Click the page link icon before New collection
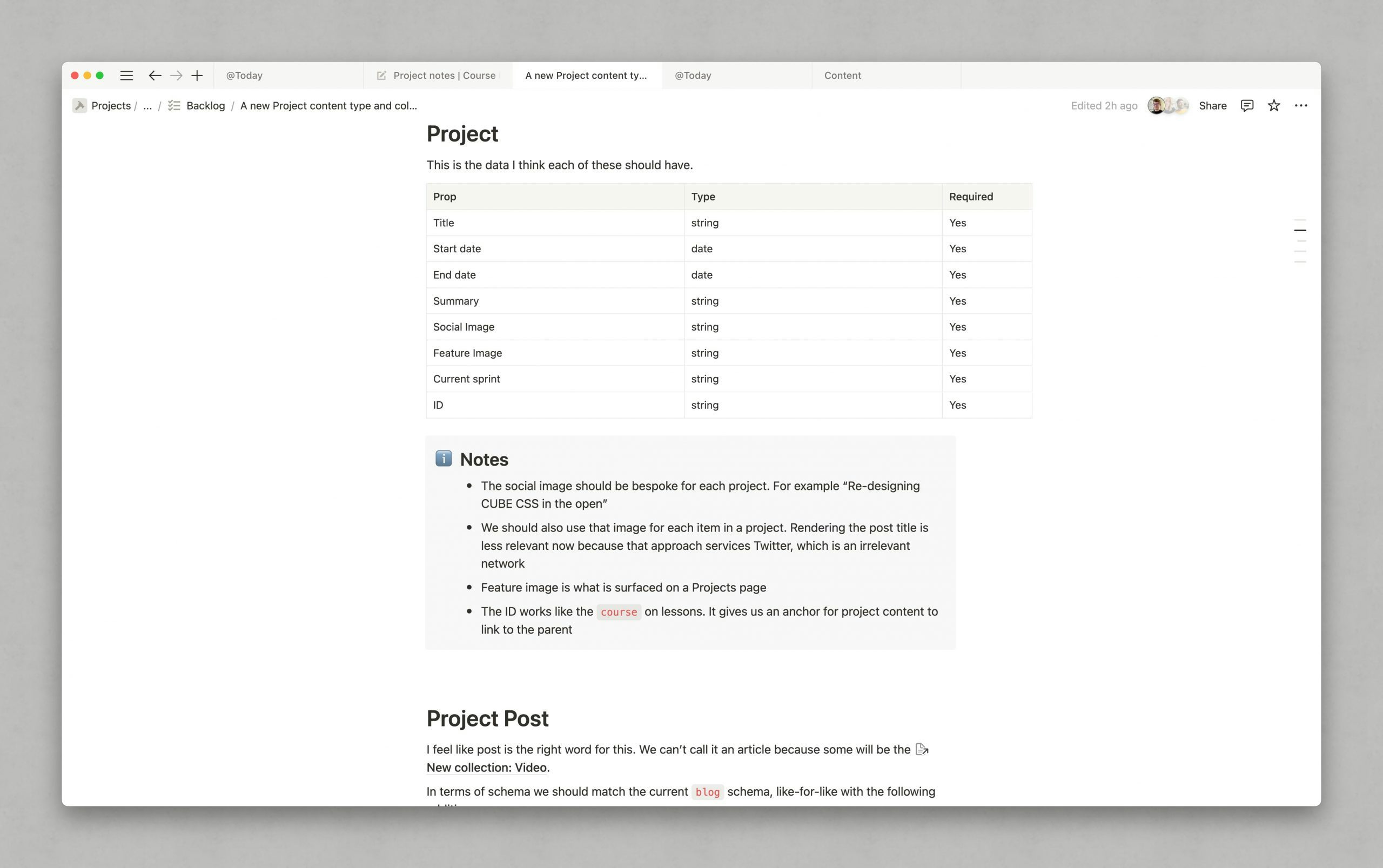The image size is (1383, 868). click(922, 749)
